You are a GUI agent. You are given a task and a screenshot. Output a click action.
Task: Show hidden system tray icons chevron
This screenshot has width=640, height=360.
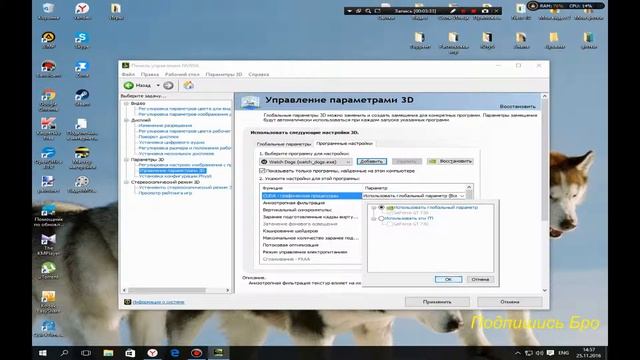tap(518, 353)
